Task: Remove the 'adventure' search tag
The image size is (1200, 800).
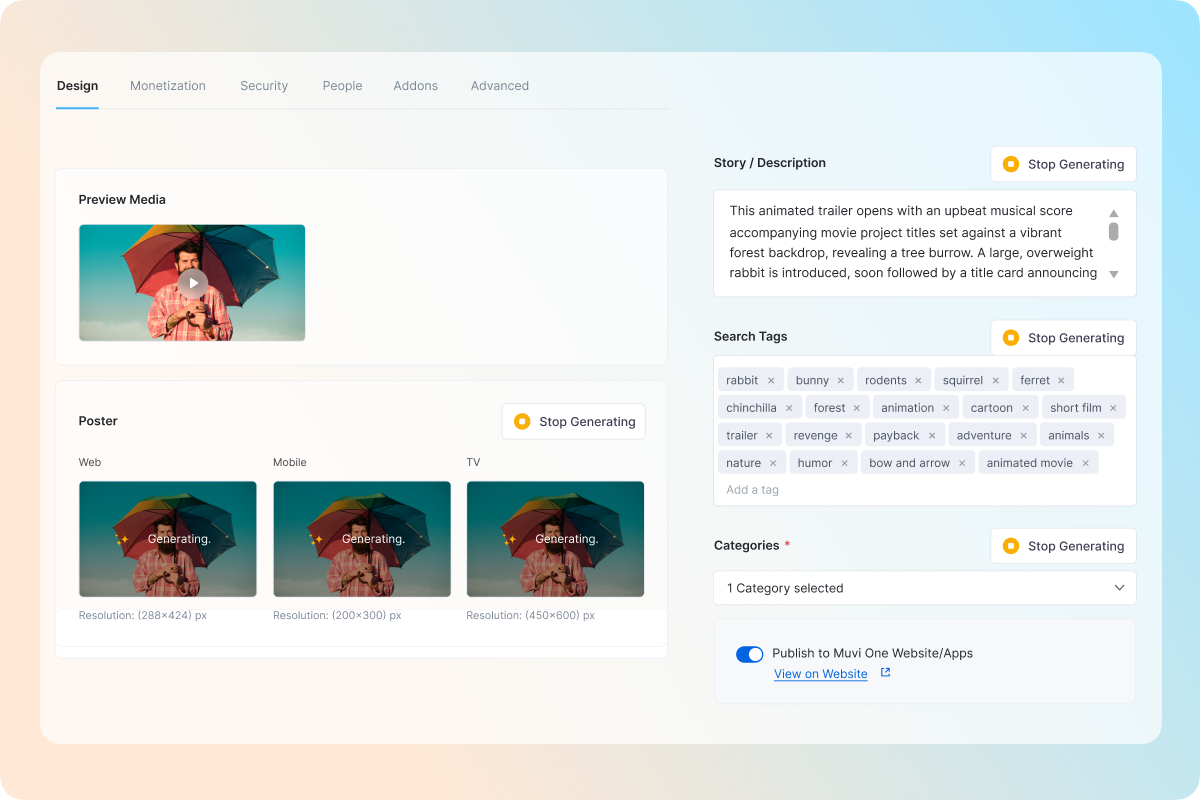Action: tap(1023, 436)
